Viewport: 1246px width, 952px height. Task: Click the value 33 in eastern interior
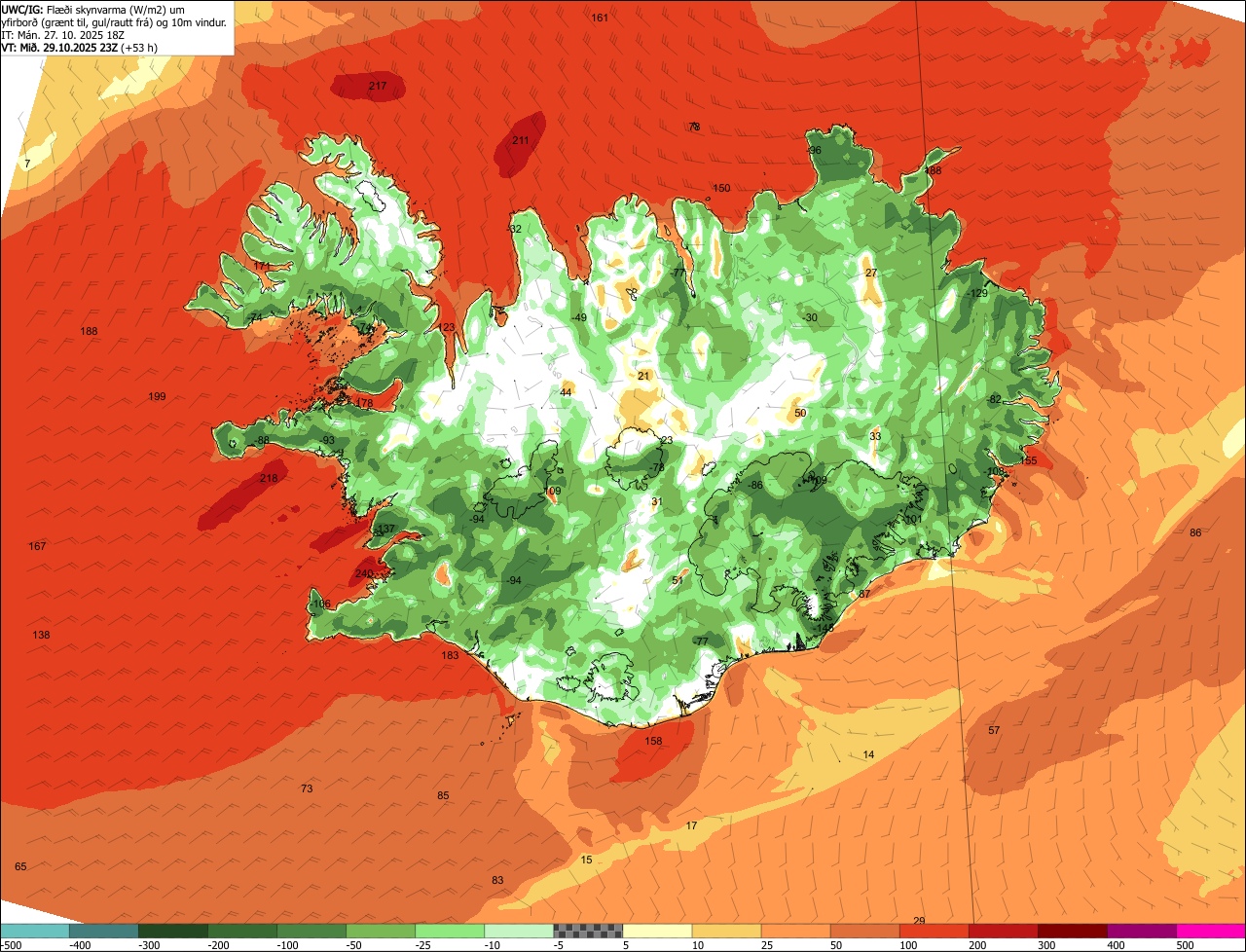coord(875,436)
